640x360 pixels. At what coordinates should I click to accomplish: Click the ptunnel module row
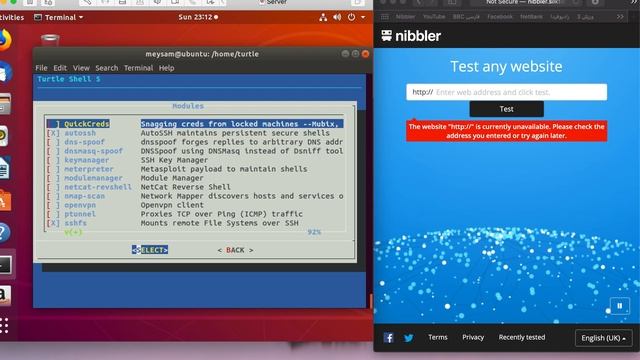pos(195,214)
